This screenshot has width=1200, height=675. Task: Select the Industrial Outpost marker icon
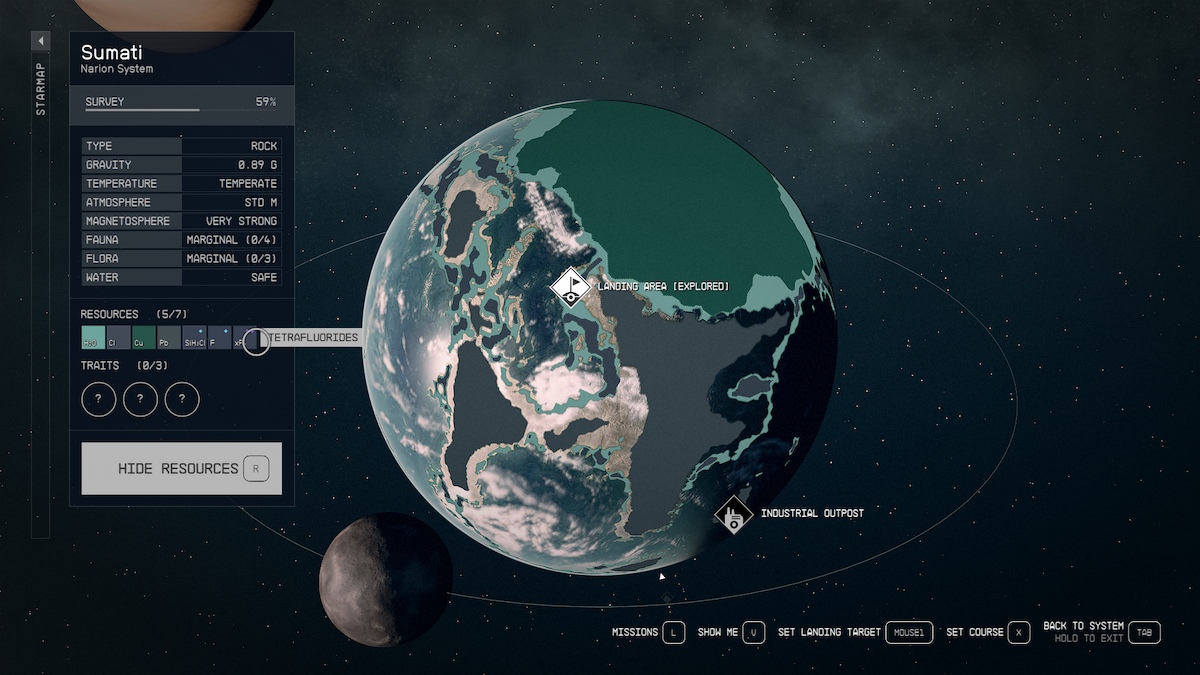tap(734, 515)
